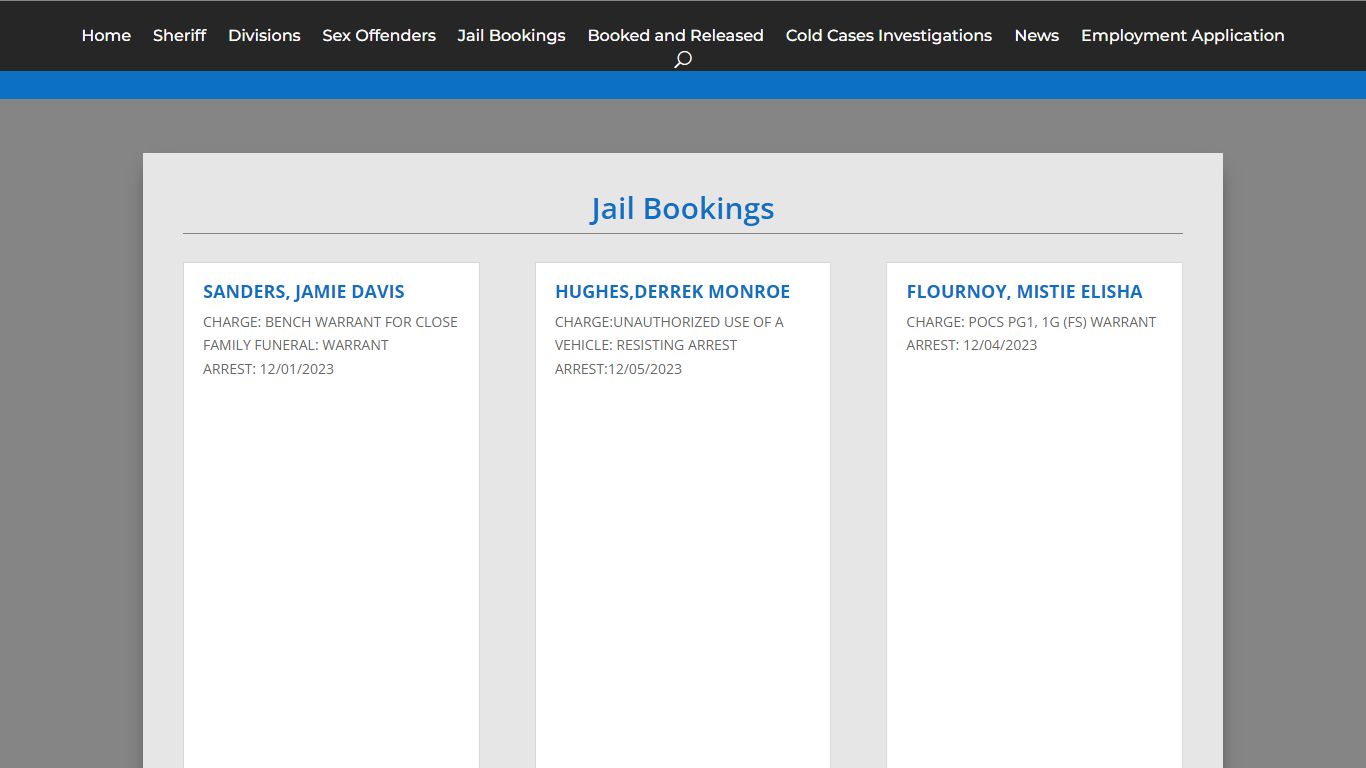Open HUGHES,DERREK MONROE booking
Screen dimensions: 1366x768
(673, 292)
